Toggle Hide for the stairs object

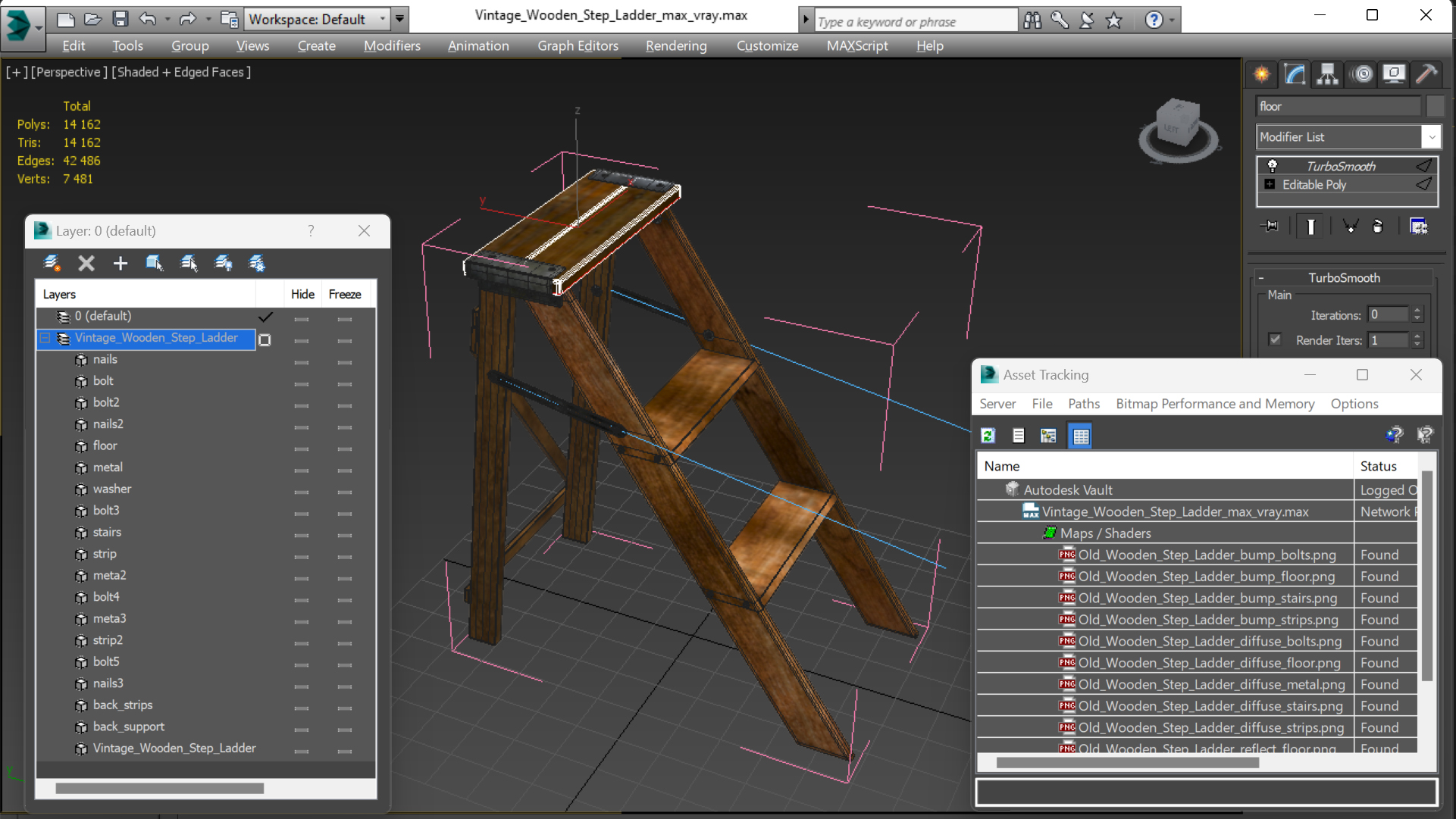[x=302, y=534]
